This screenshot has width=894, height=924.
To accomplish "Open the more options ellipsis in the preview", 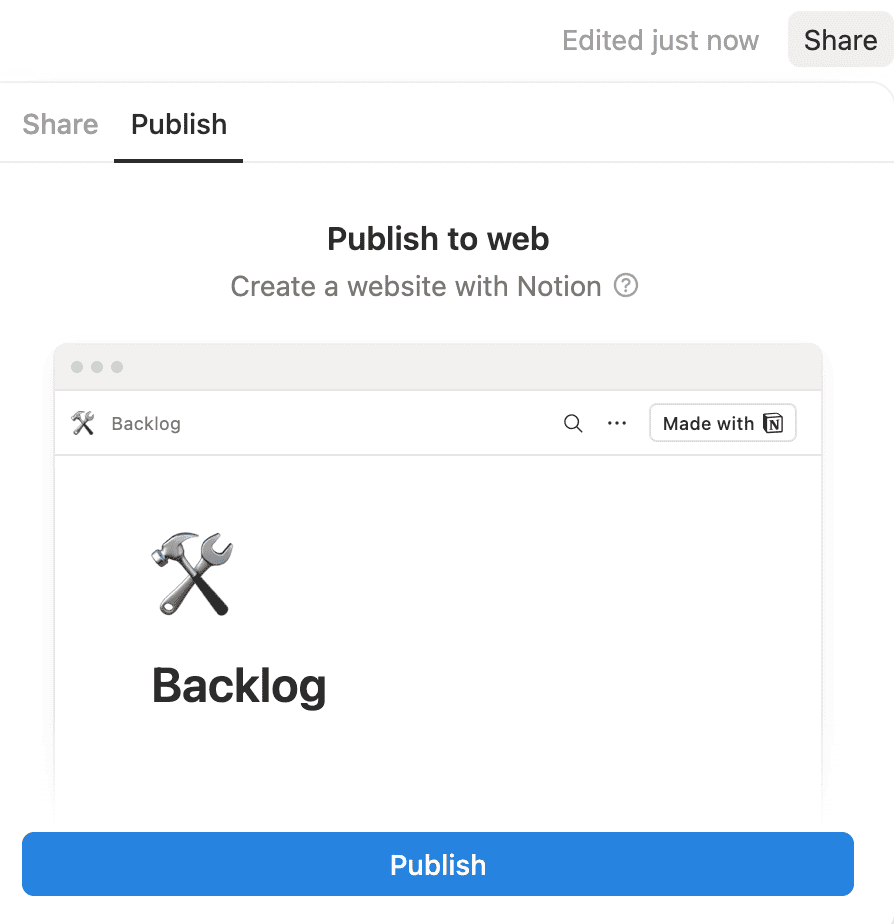I will tap(617, 423).
